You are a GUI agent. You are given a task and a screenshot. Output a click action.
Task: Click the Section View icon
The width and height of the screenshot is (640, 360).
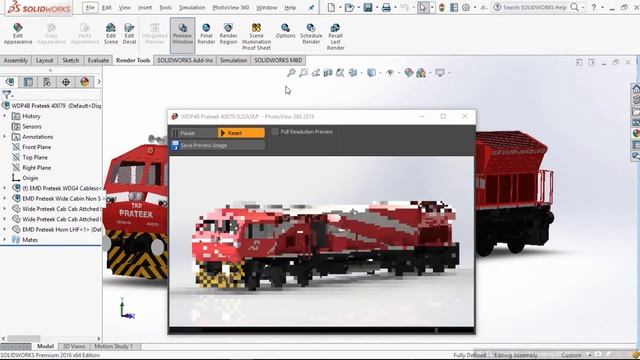pos(328,73)
